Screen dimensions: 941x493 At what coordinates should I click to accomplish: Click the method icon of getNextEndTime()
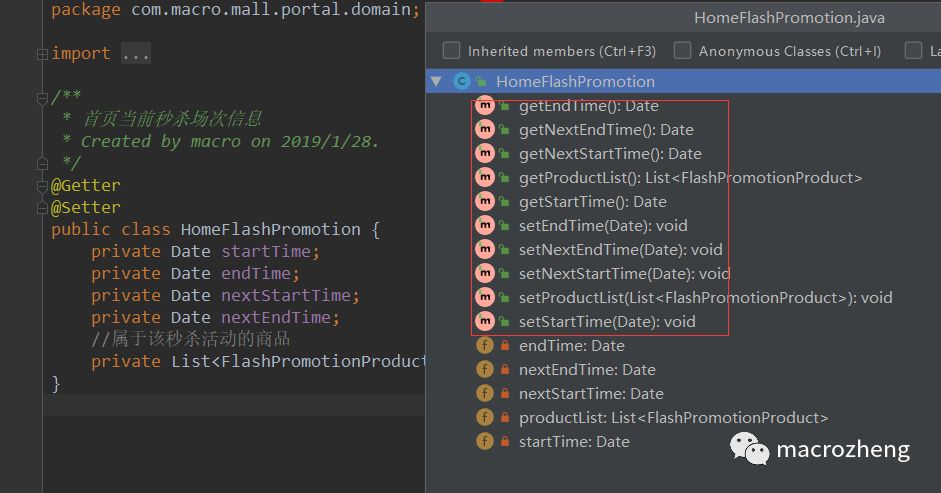point(484,129)
